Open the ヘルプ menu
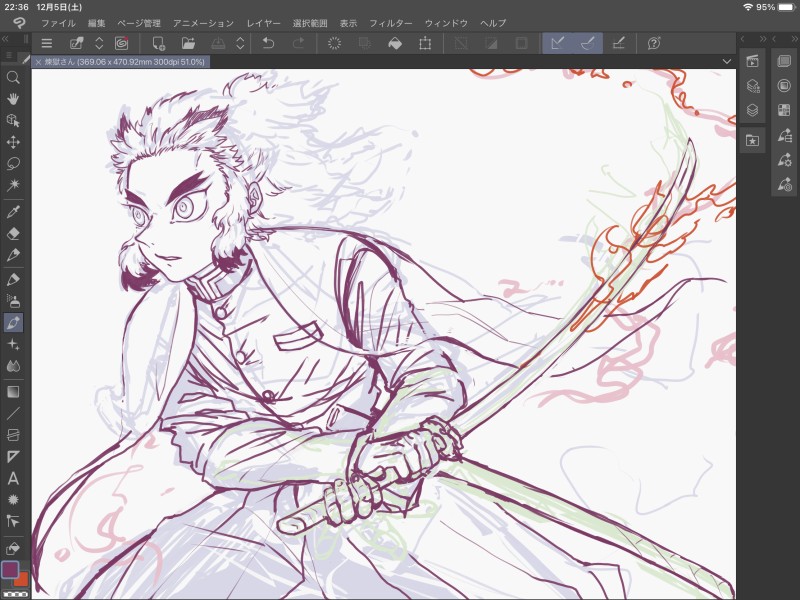 493,23
